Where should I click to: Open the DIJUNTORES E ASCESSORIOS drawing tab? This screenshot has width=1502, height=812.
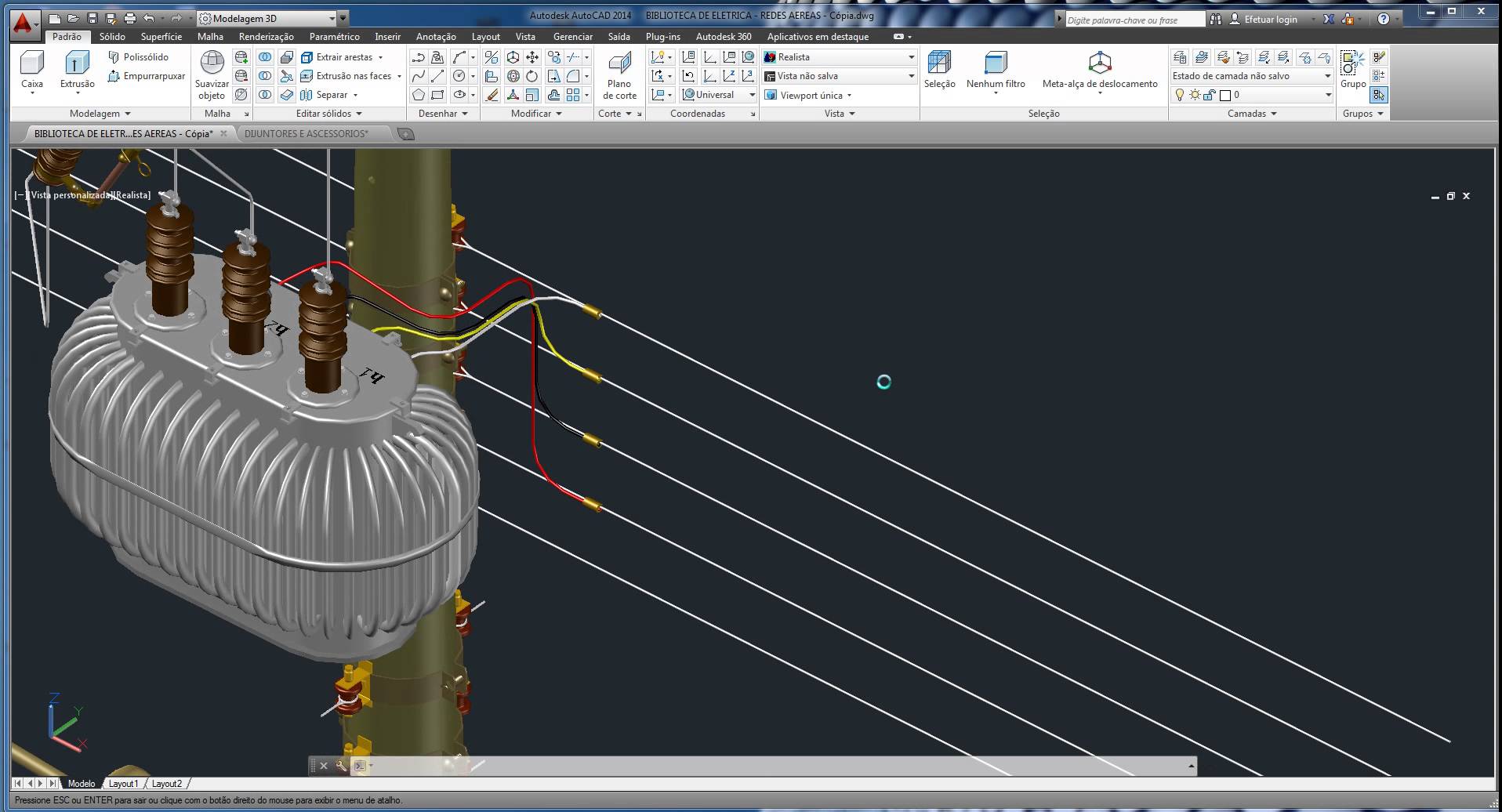pos(306,134)
